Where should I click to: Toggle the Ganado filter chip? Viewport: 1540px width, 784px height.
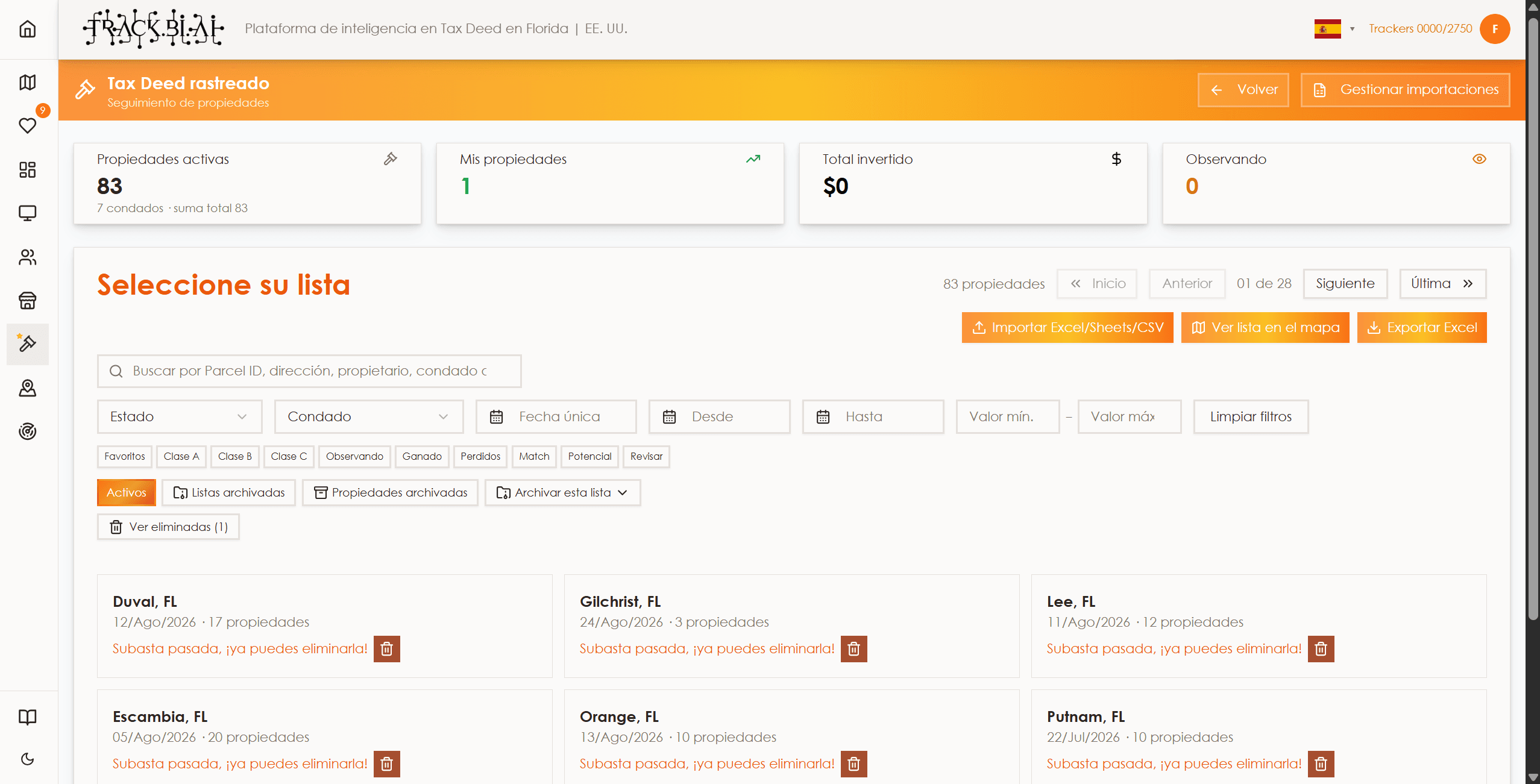(x=422, y=457)
